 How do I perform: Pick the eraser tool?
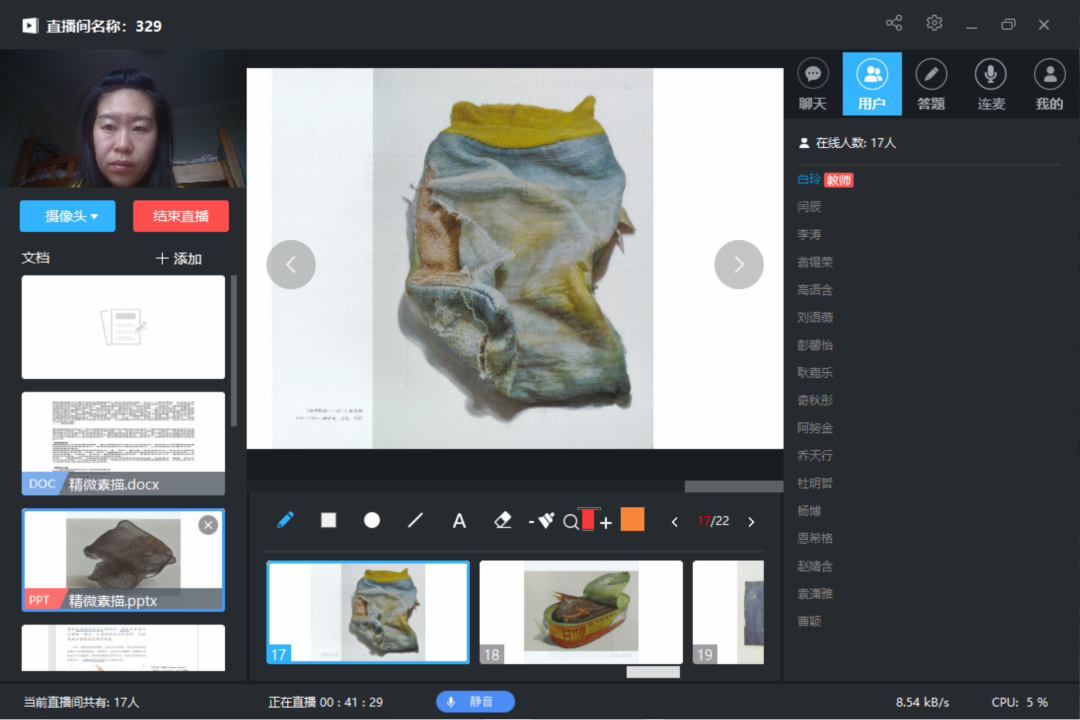point(503,520)
